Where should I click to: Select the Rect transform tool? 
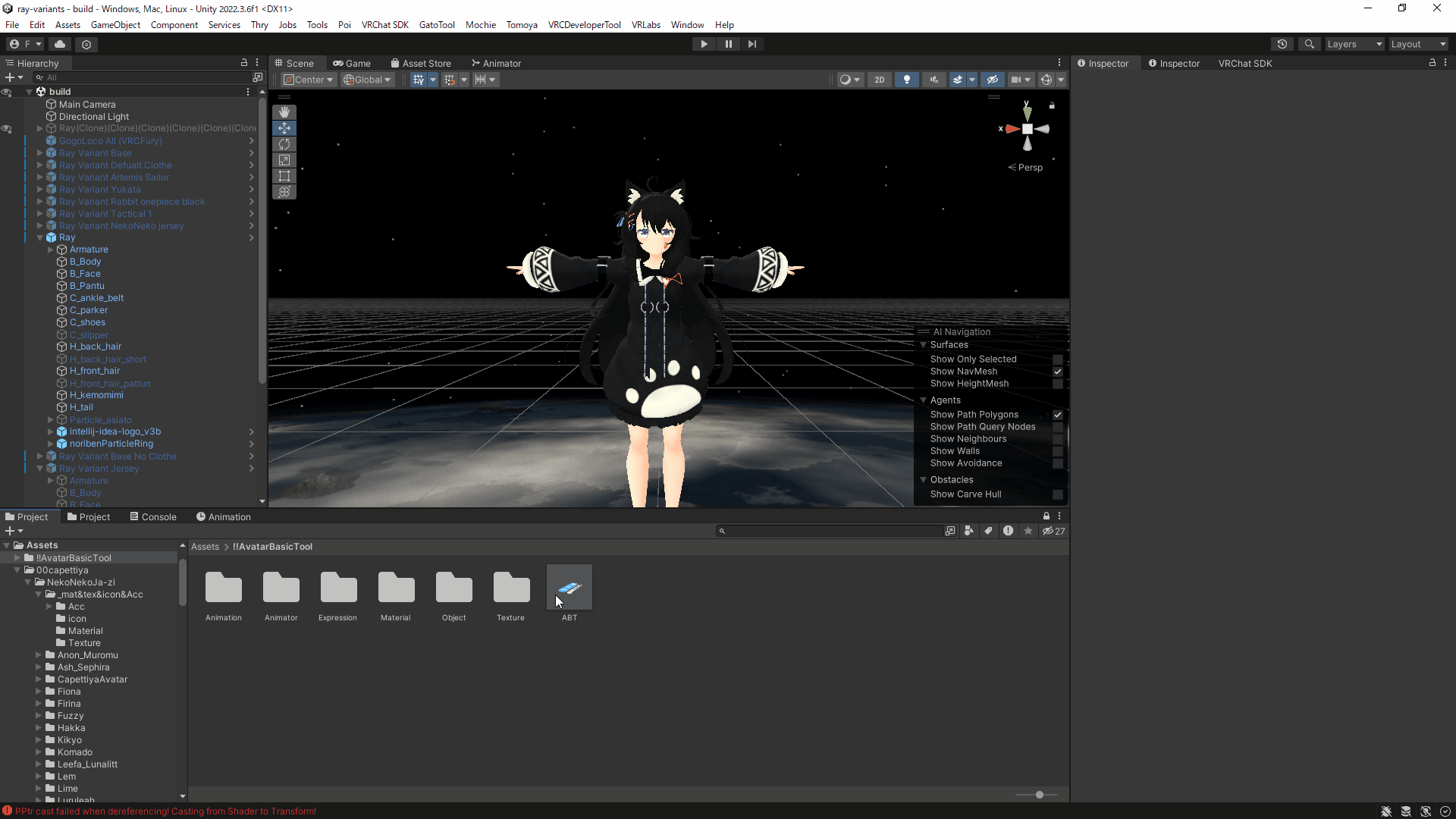[x=284, y=176]
